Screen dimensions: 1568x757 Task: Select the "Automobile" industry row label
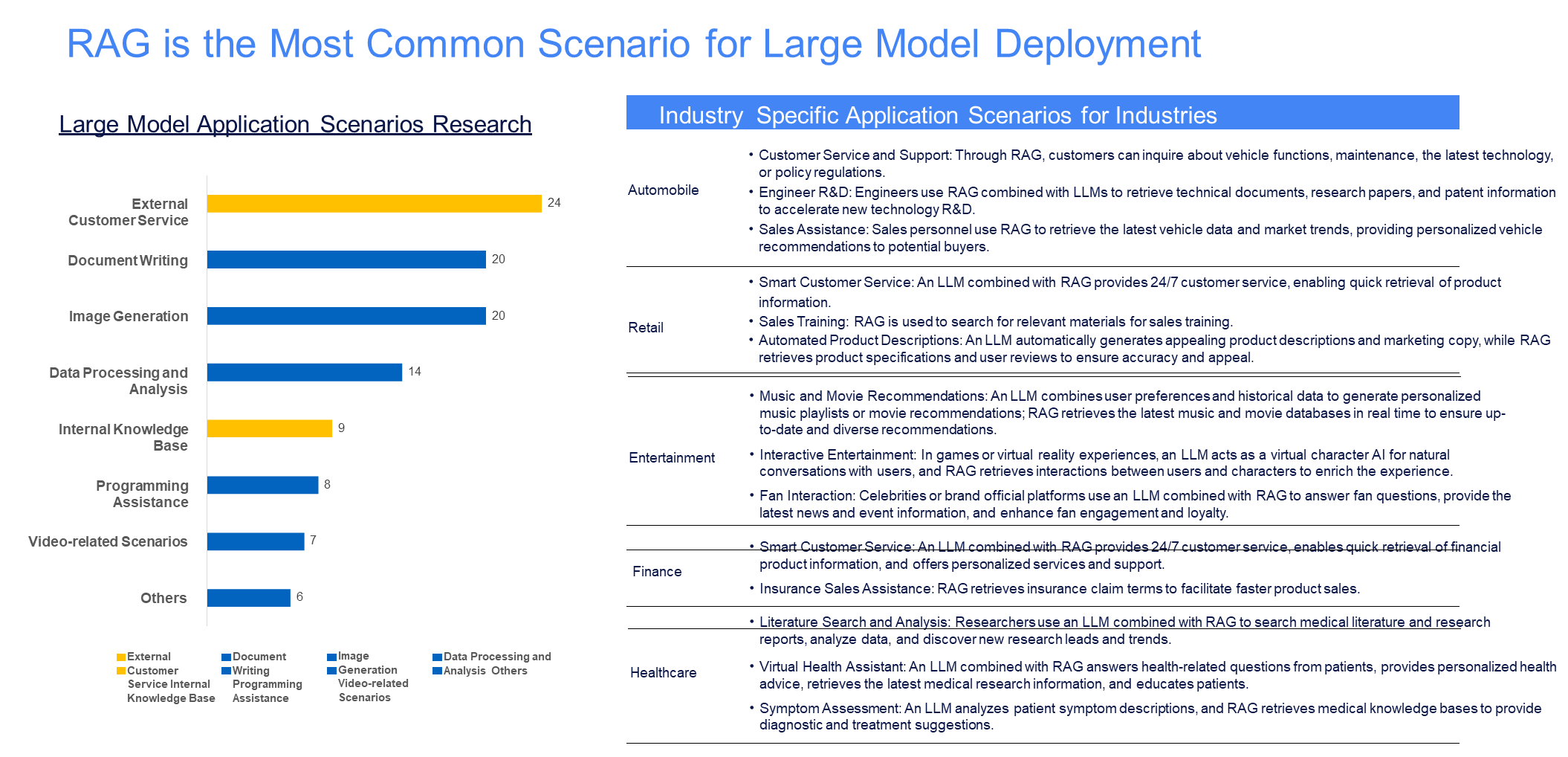coord(664,190)
